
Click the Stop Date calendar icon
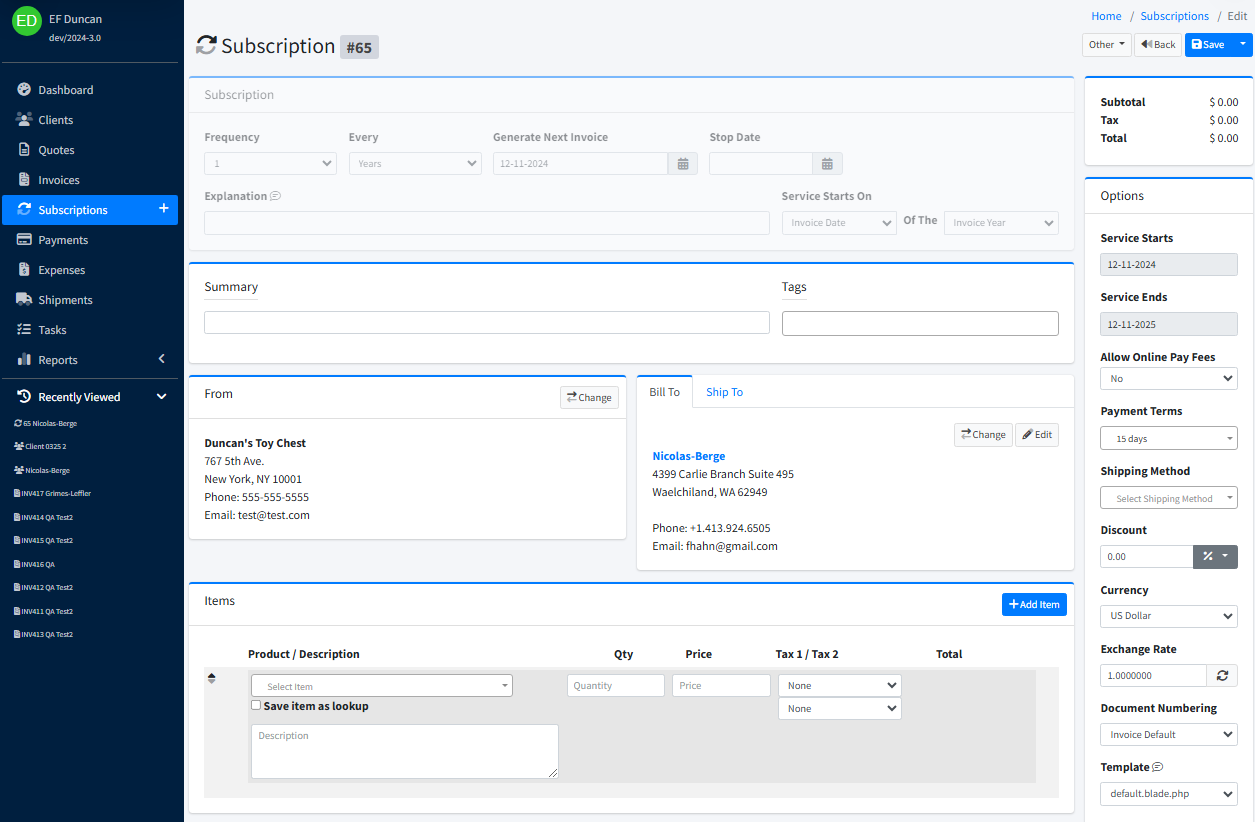[827, 164]
